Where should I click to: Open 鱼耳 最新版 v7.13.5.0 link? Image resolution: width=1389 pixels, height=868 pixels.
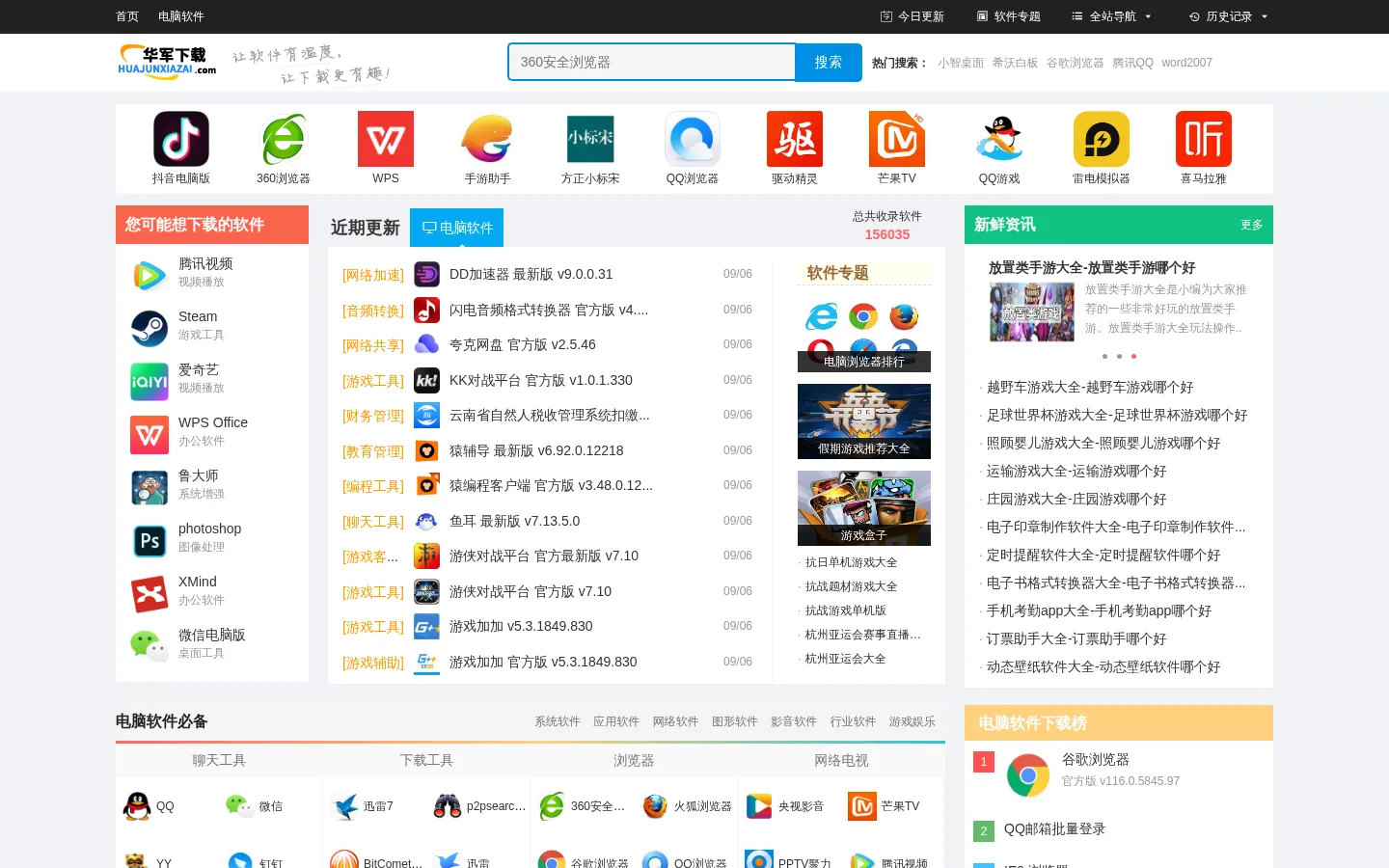515,521
